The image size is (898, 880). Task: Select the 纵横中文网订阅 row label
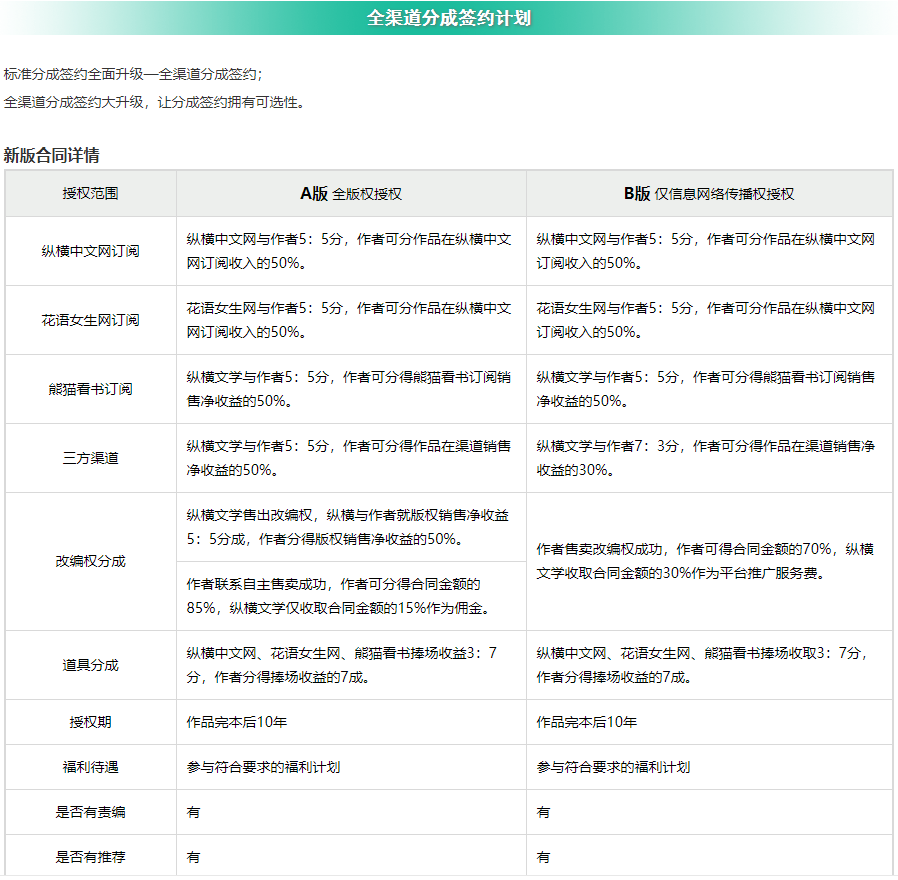coord(90,251)
